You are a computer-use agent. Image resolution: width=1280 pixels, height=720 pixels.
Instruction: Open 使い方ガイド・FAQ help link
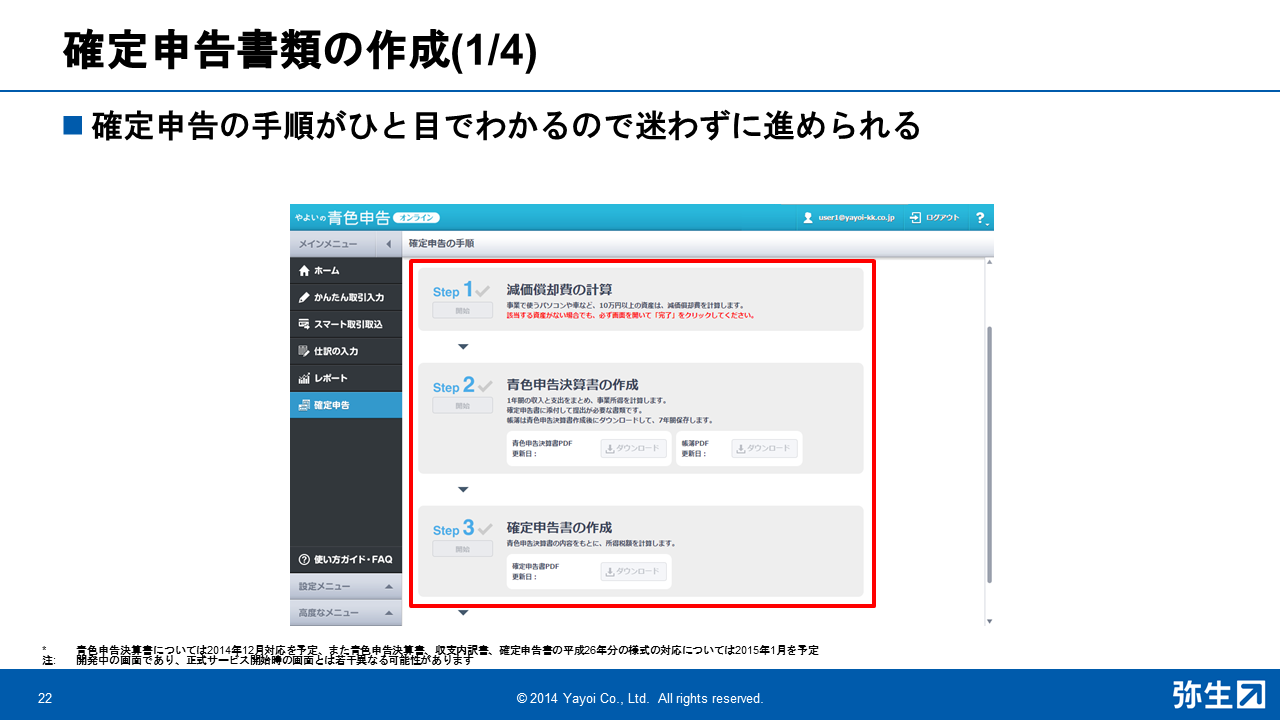click(x=346, y=559)
